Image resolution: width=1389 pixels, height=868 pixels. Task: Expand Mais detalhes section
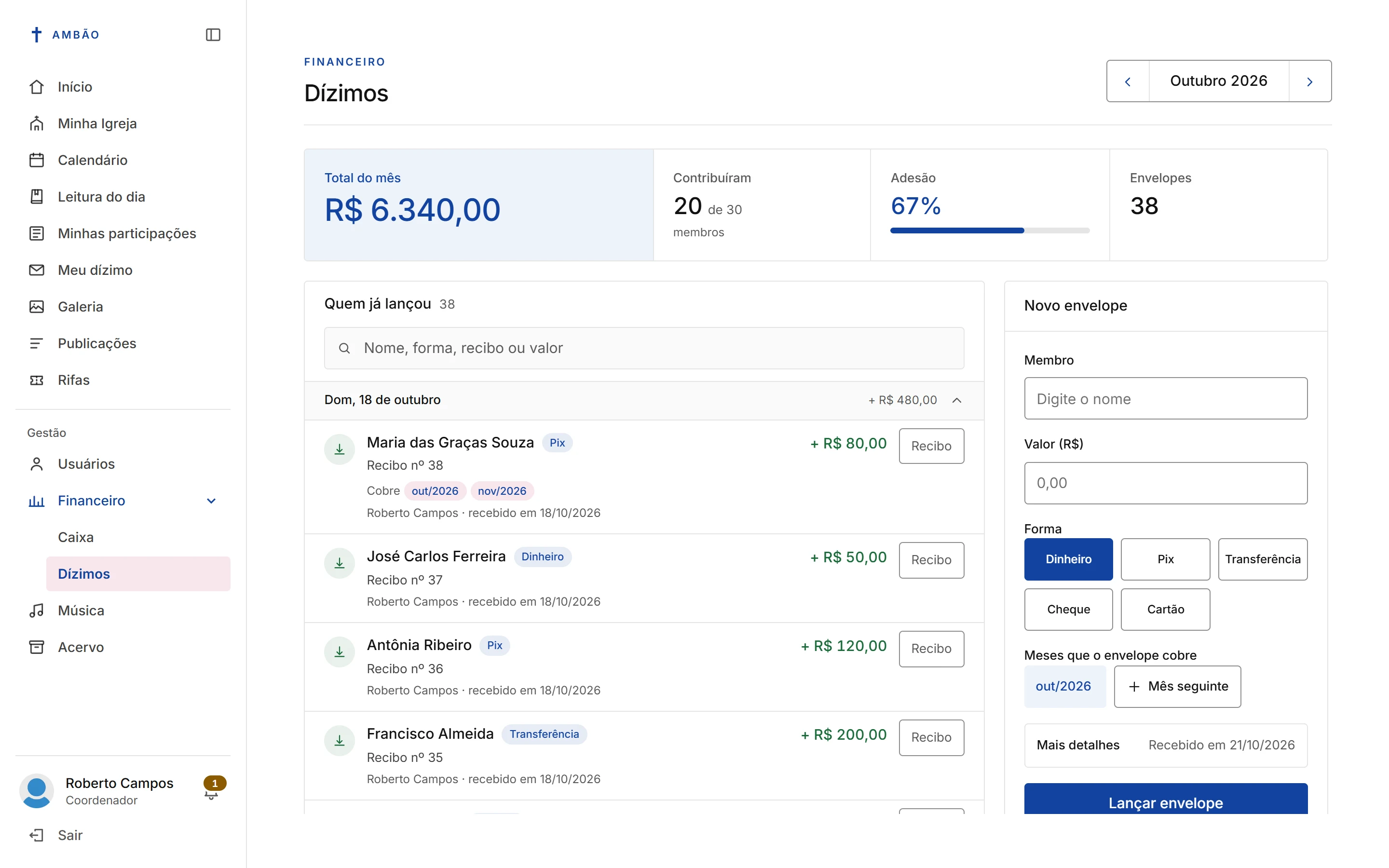click(x=1166, y=745)
